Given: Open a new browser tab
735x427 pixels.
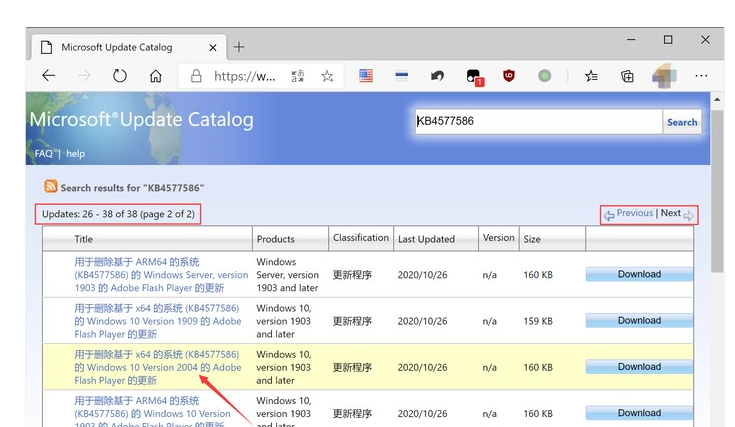Looking at the screenshot, I should click(x=239, y=47).
